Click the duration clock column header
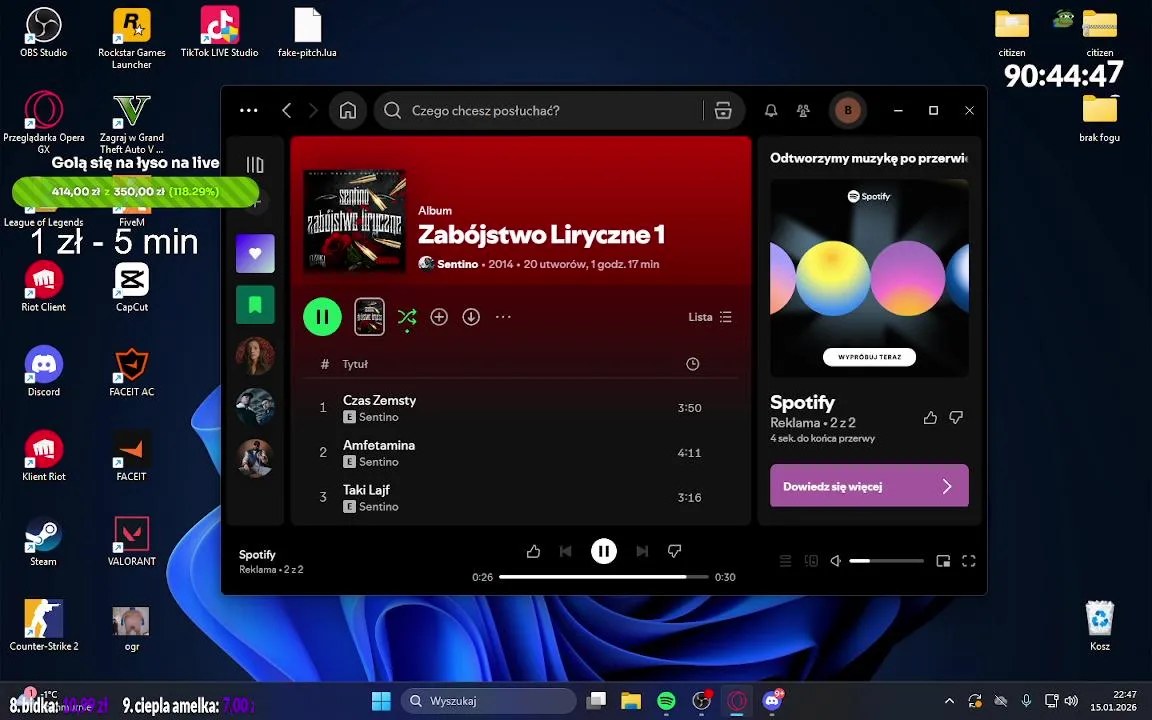The height and width of the screenshot is (720, 1152). pyautogui.click(x=692, y=364)
